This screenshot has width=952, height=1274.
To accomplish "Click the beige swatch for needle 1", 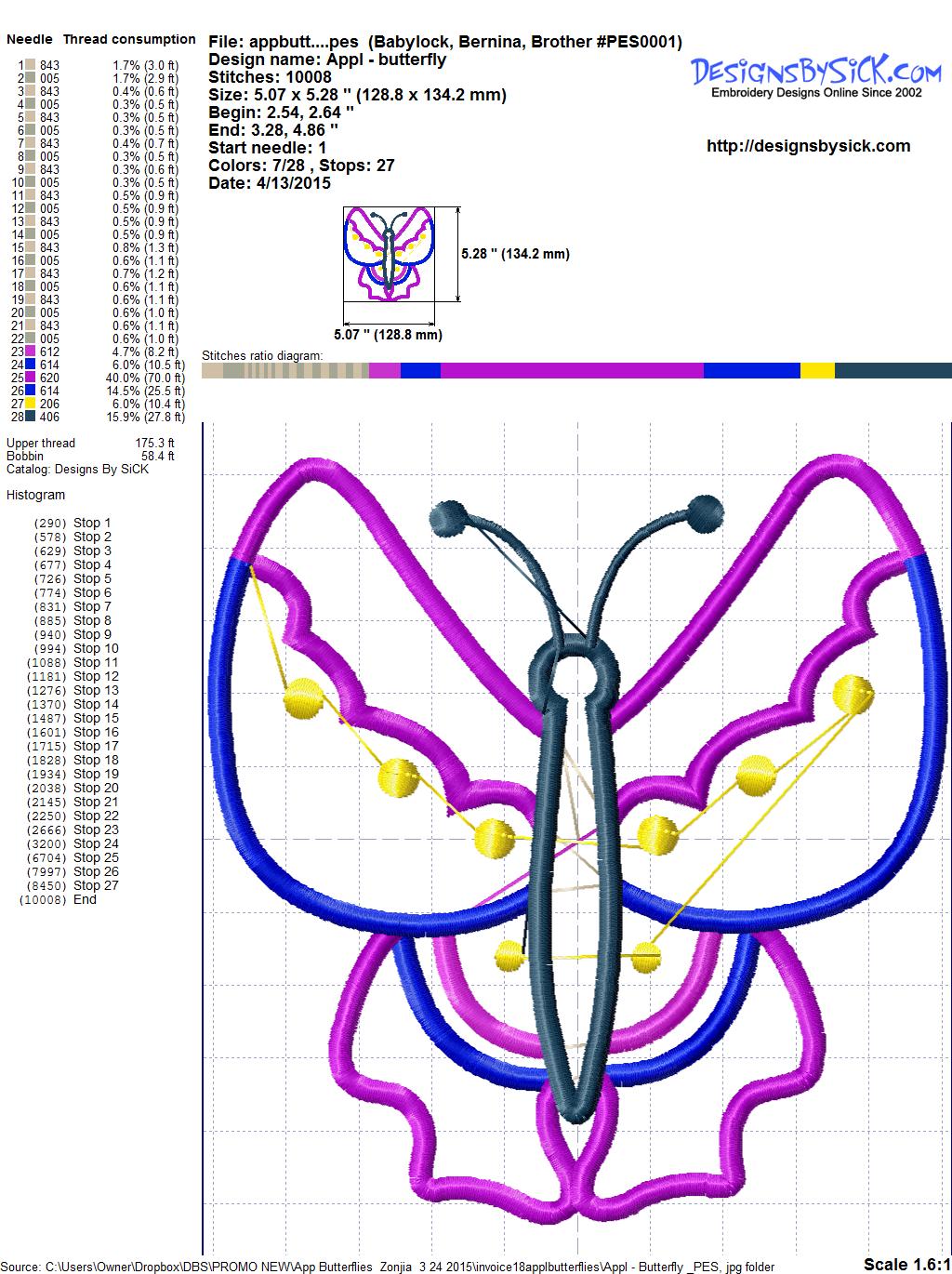I will click(31, 65).
